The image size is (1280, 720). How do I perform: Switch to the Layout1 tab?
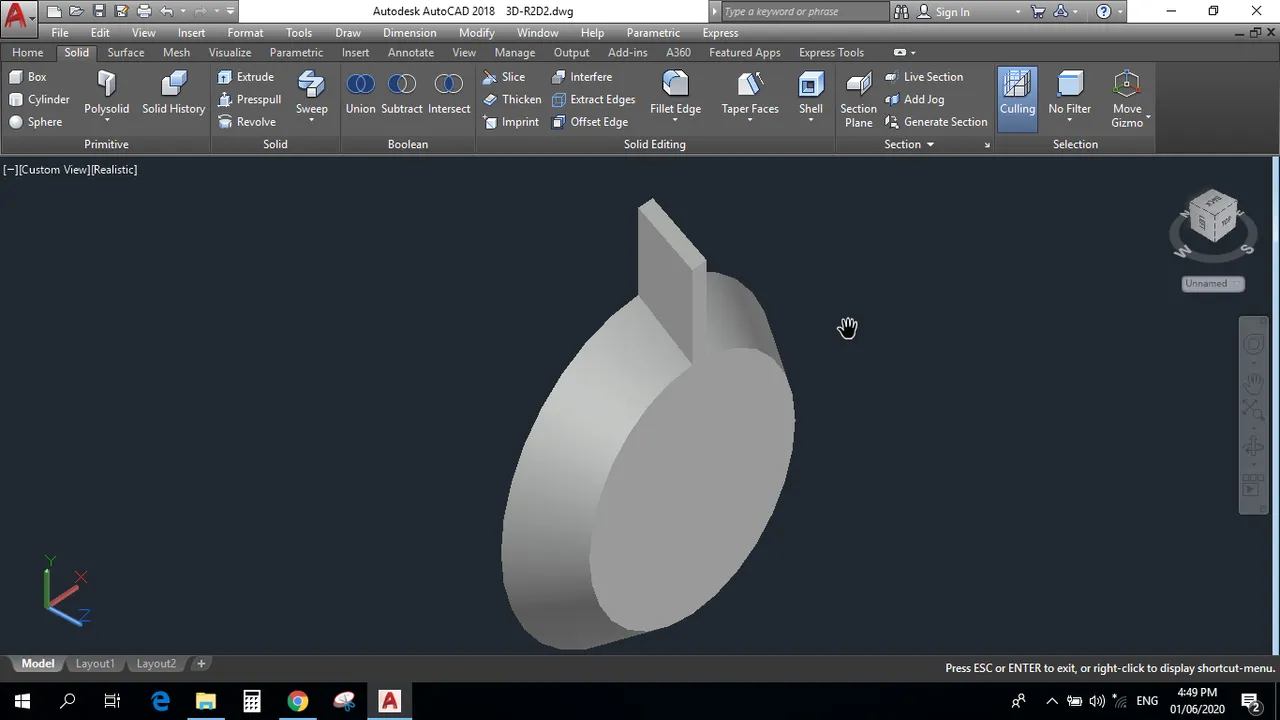click(95, 664)
